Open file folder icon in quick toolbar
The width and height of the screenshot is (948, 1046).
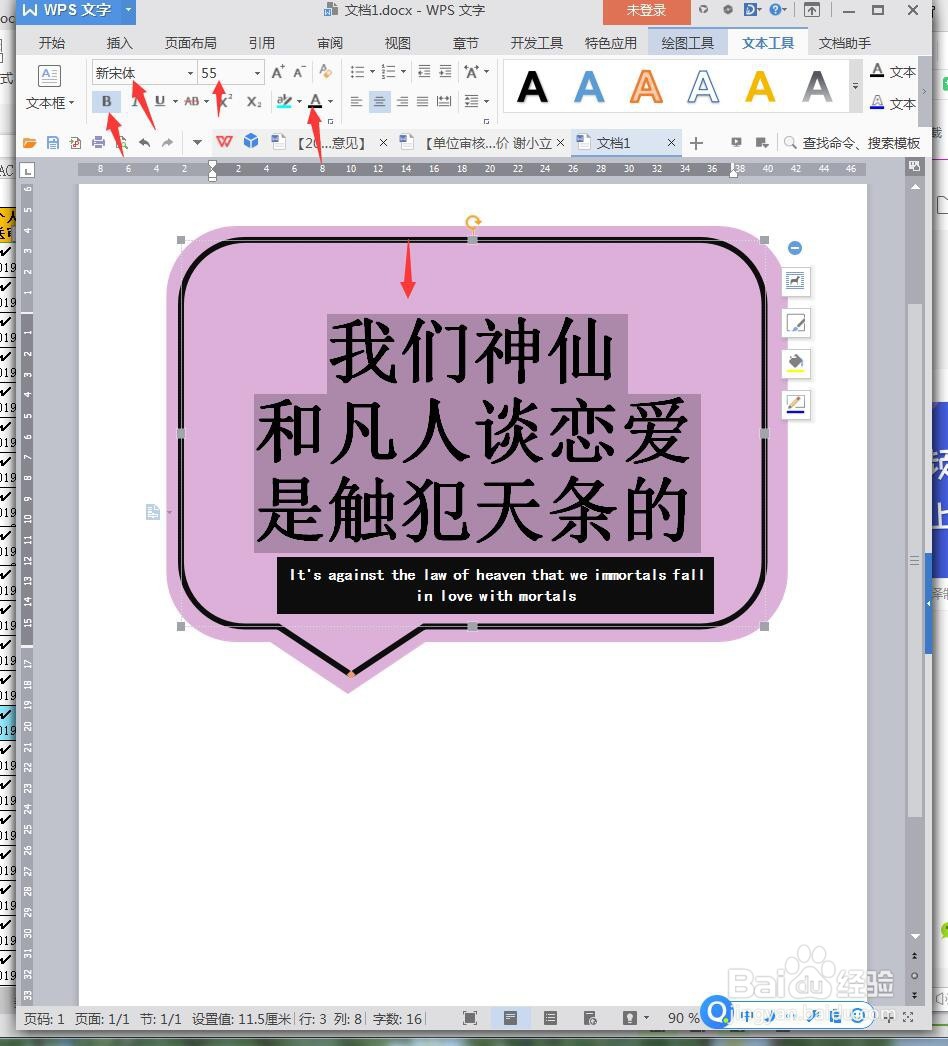(29, 143)
